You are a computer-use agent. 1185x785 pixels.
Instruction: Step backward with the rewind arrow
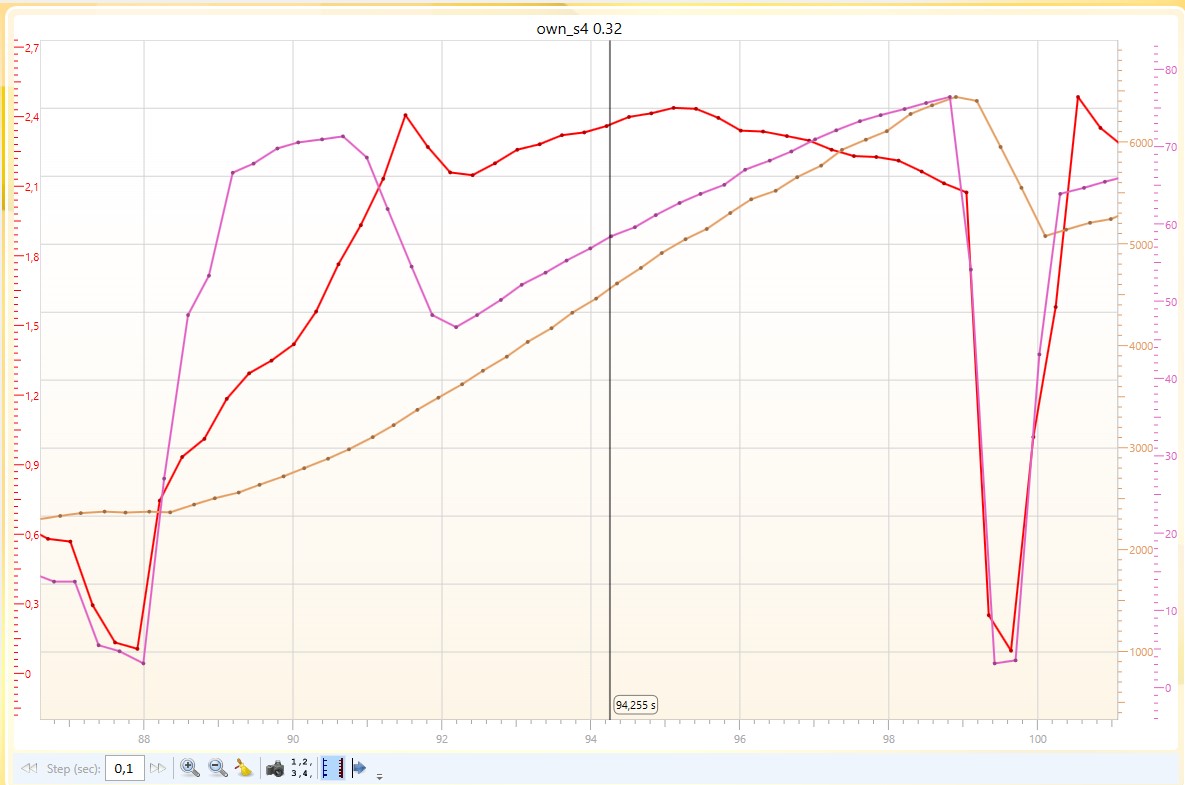point(29,768)
